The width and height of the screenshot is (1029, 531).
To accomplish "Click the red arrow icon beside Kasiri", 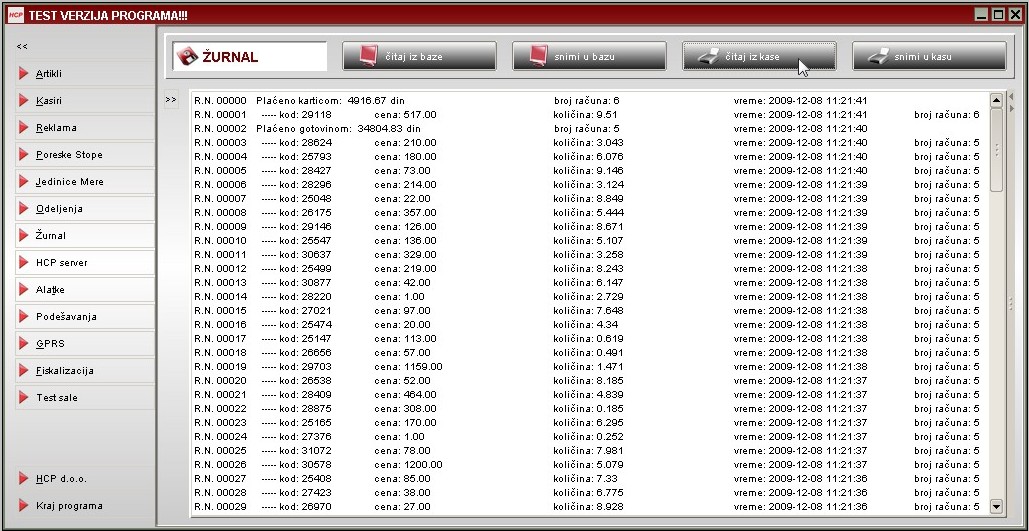I will (x=23, y=101).
